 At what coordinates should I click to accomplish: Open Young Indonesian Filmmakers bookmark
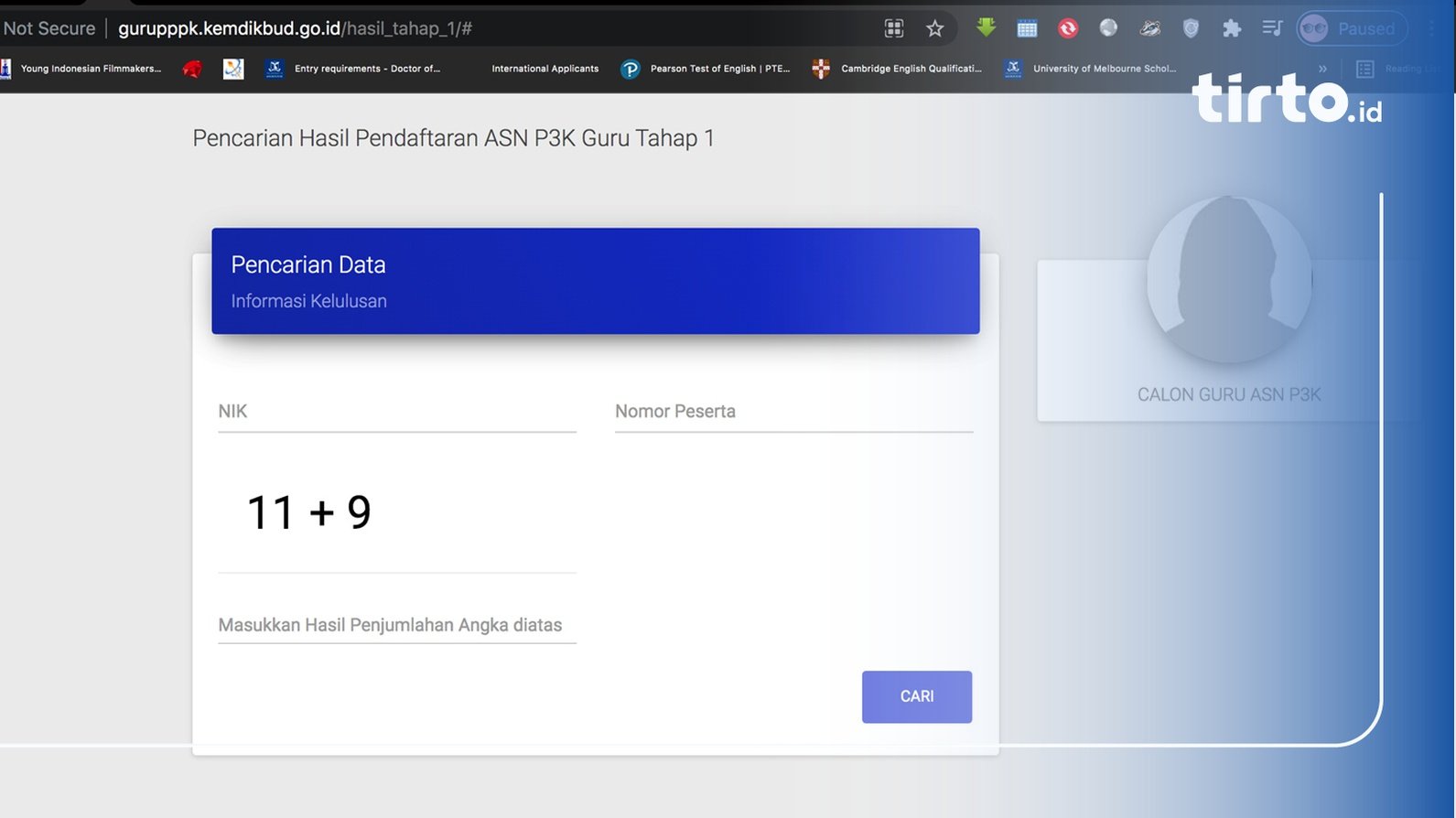(x=81, y=69)
